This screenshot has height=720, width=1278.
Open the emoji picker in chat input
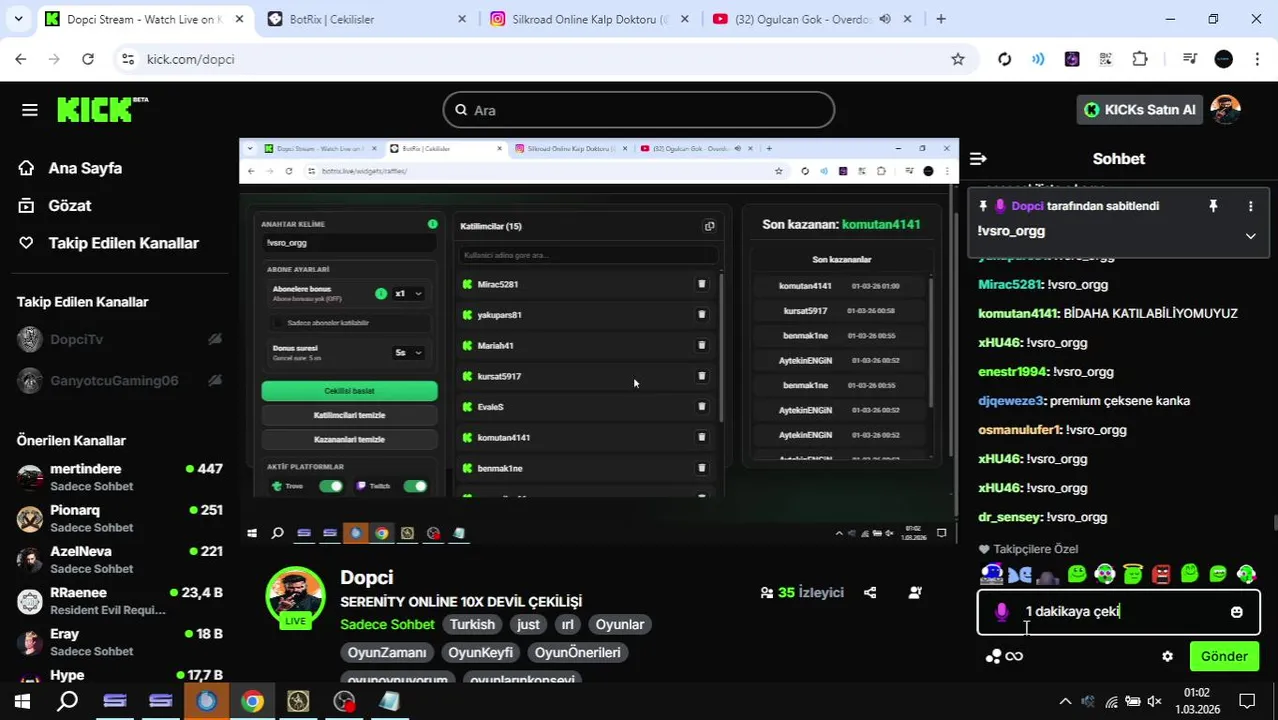[1237, 612]
